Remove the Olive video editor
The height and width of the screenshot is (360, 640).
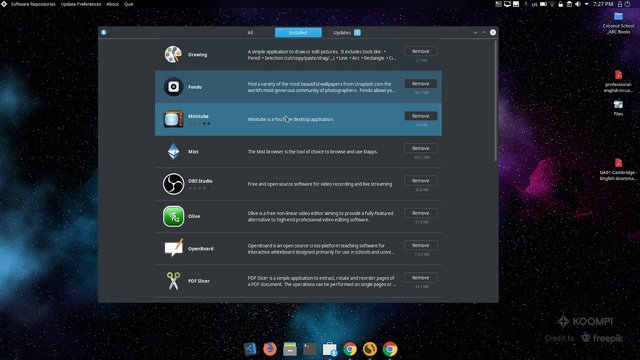[420, 213]
